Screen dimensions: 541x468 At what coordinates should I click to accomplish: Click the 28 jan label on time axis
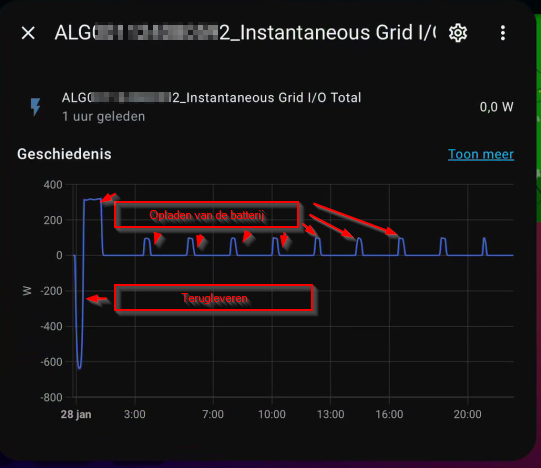coord(76,414)
